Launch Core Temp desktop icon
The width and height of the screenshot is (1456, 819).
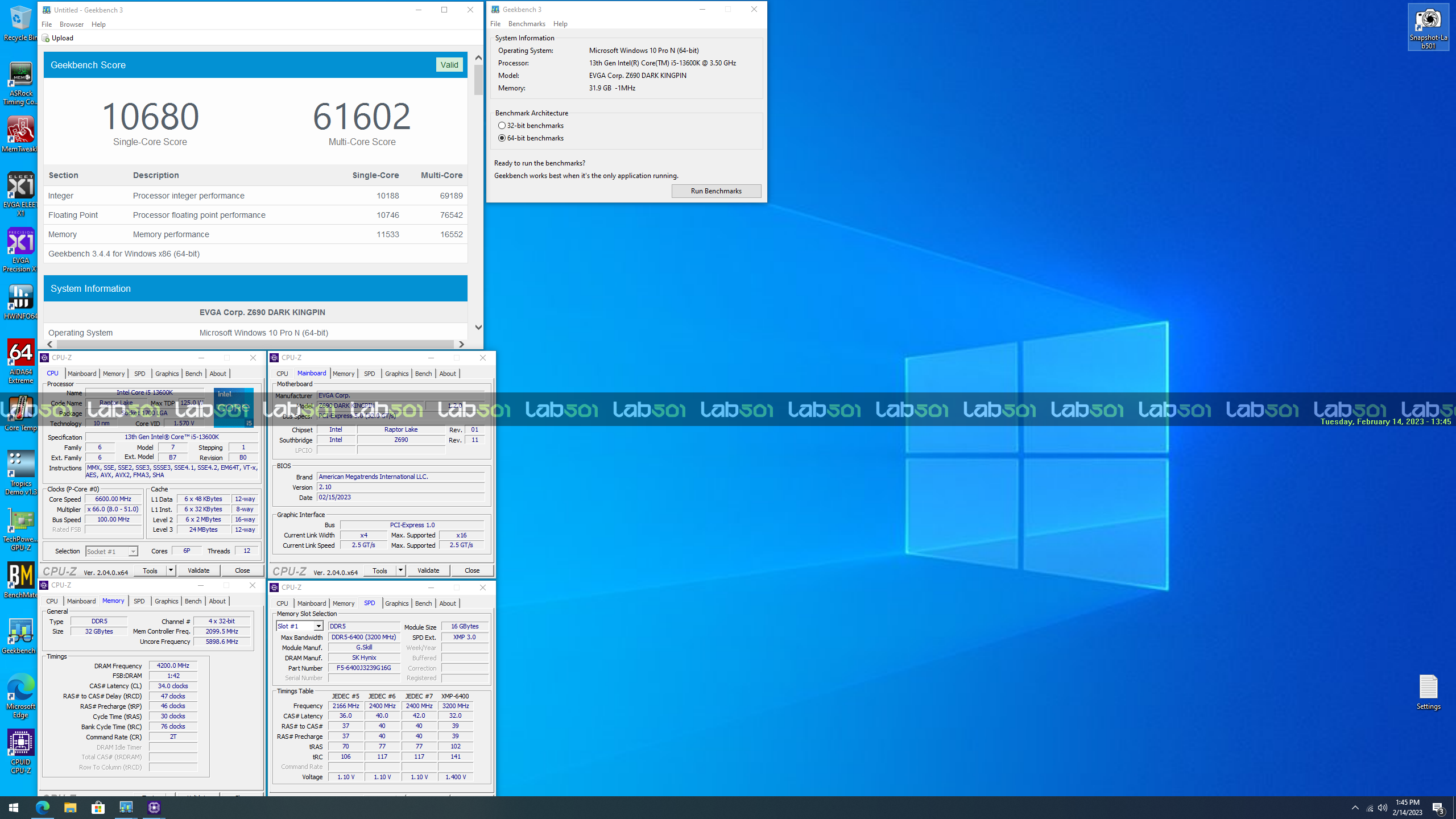[20, 413]
